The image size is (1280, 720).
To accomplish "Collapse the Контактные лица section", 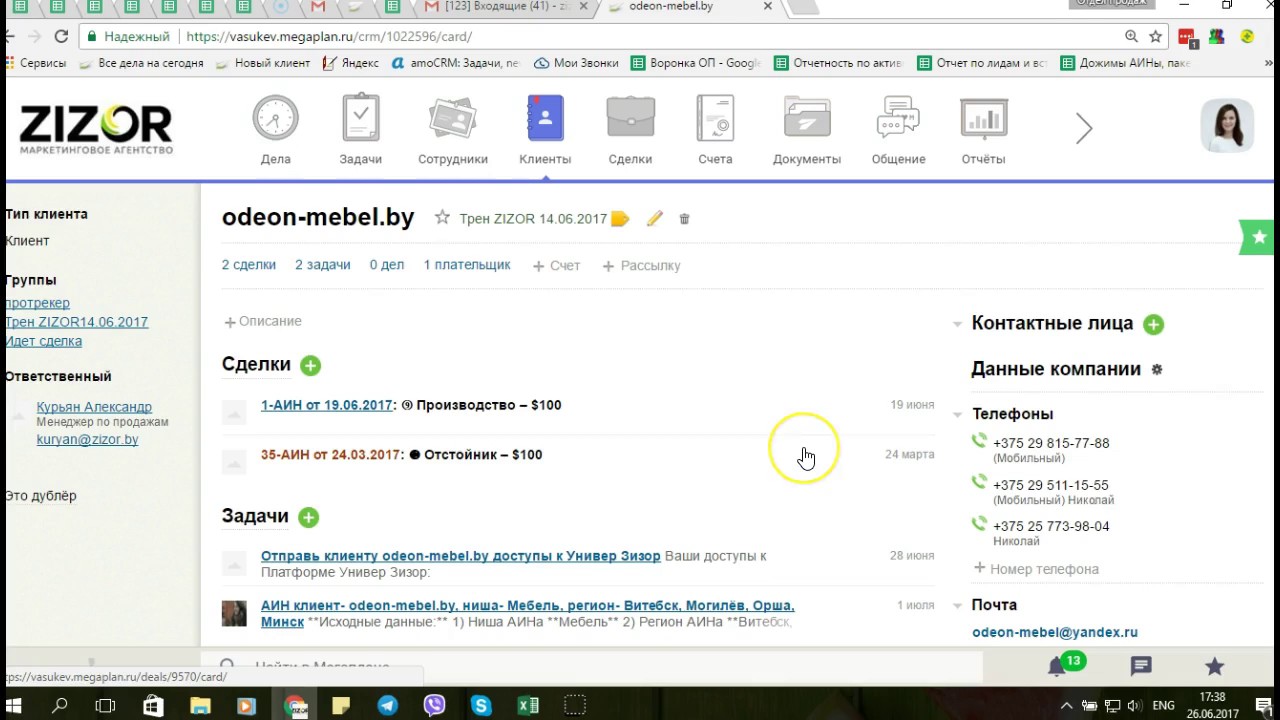I will tap(957, 324).
